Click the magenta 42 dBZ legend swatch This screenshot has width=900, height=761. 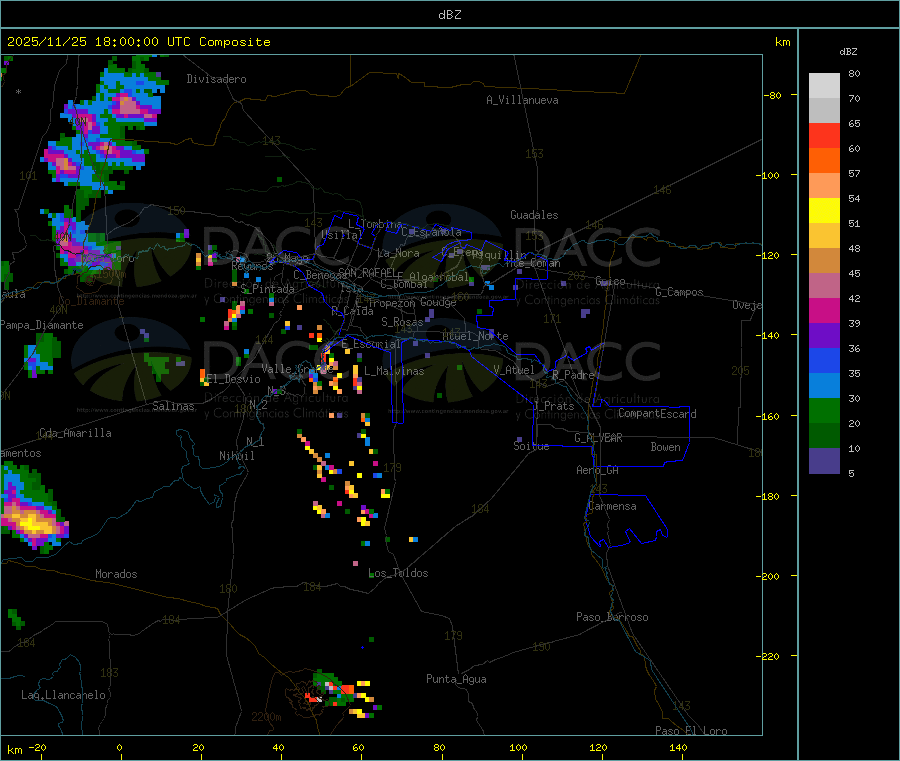click(x=824, y=310)
